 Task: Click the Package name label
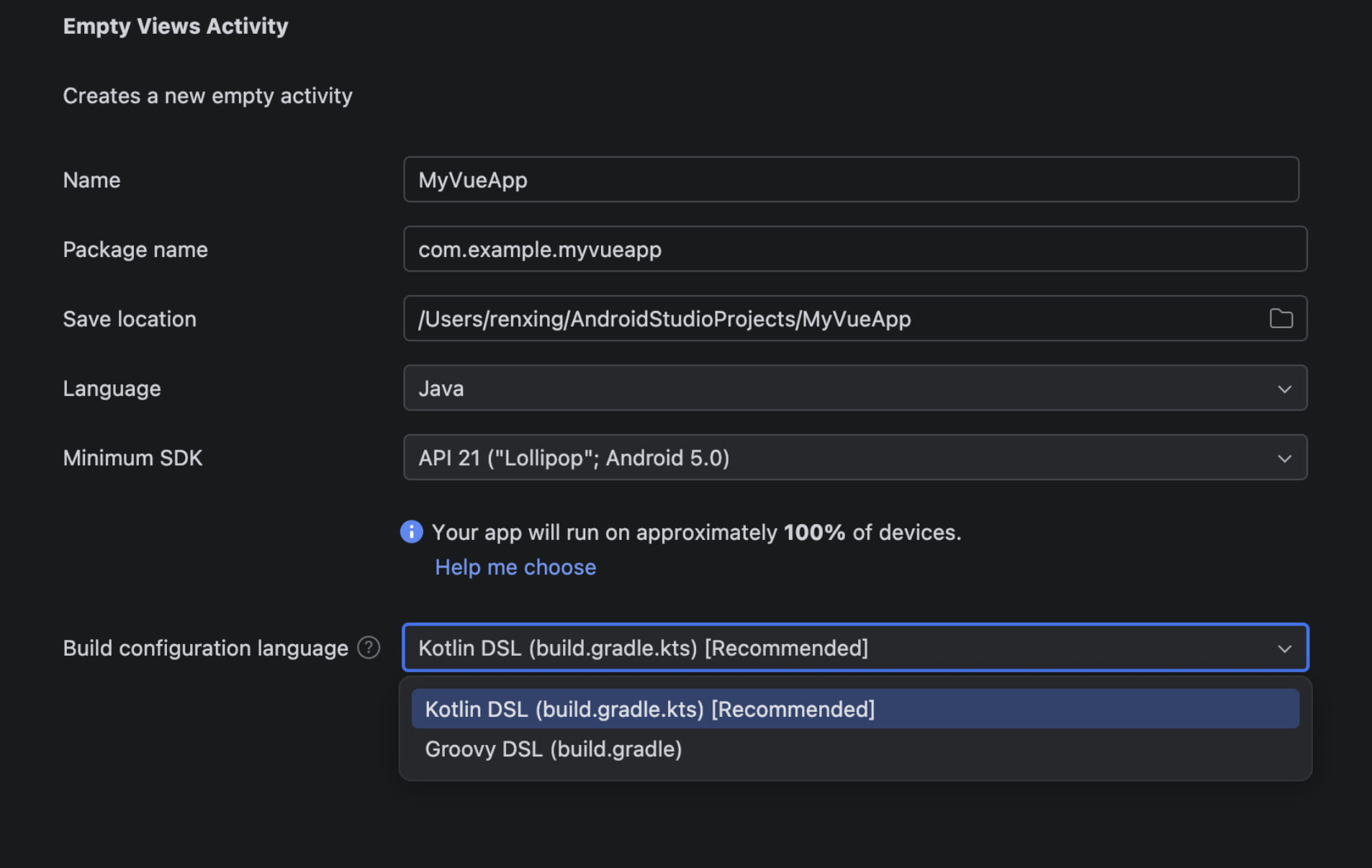pos(135,250)
